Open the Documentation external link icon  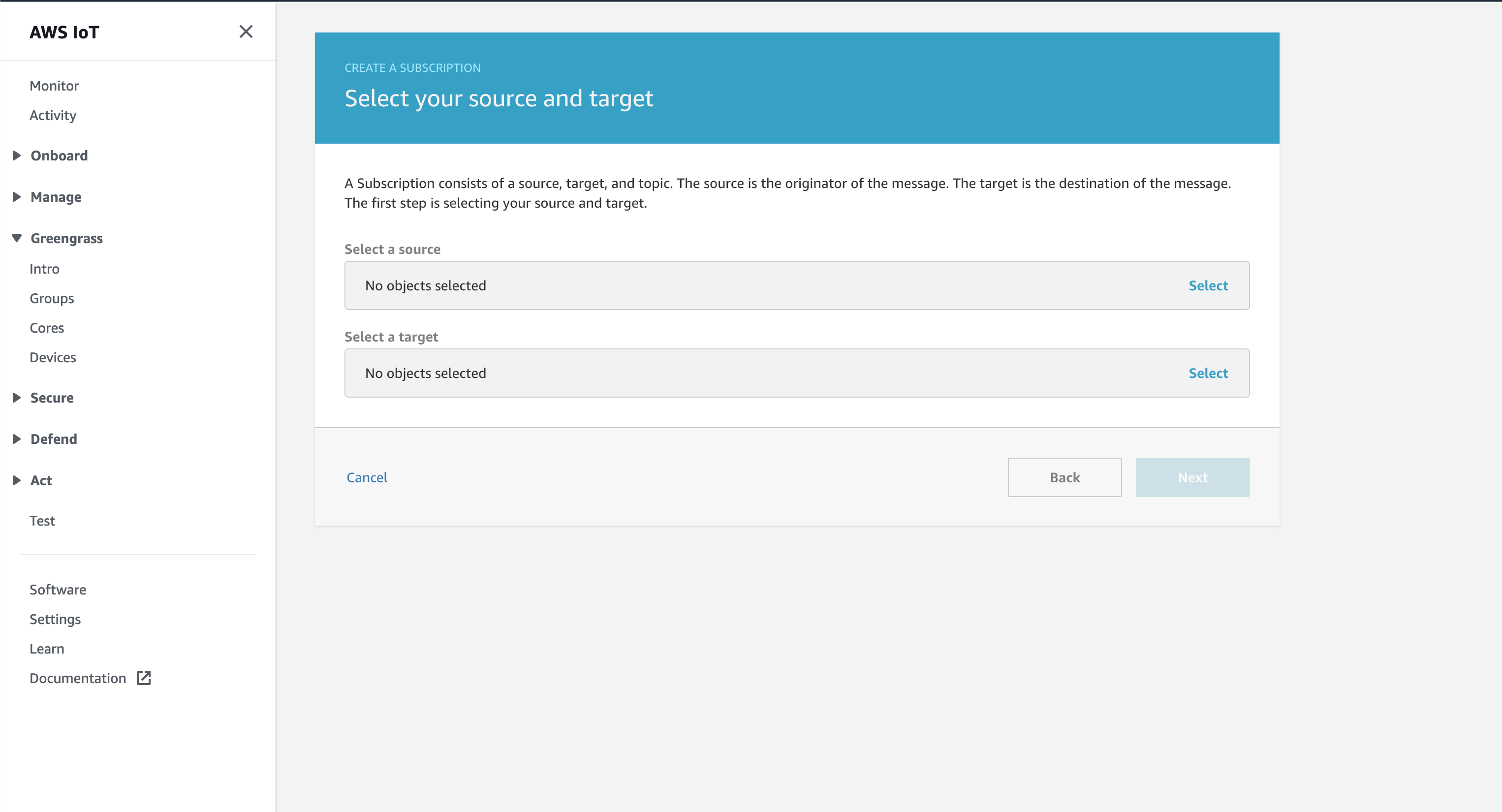[x=143, y=678]
